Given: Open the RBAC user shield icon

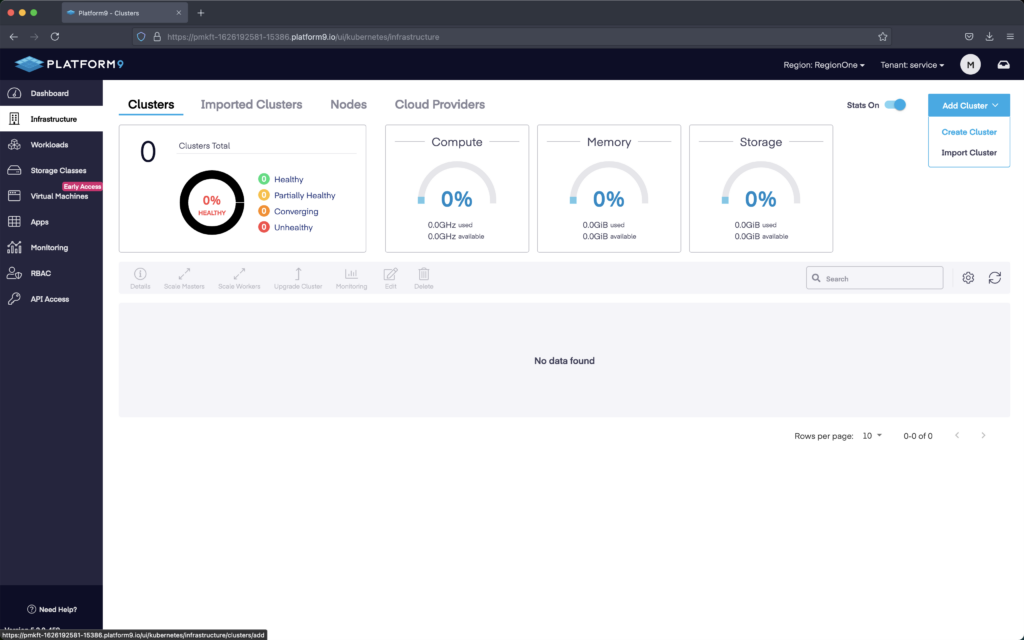Looking at the screenshot, I should [x=14, y=273].
